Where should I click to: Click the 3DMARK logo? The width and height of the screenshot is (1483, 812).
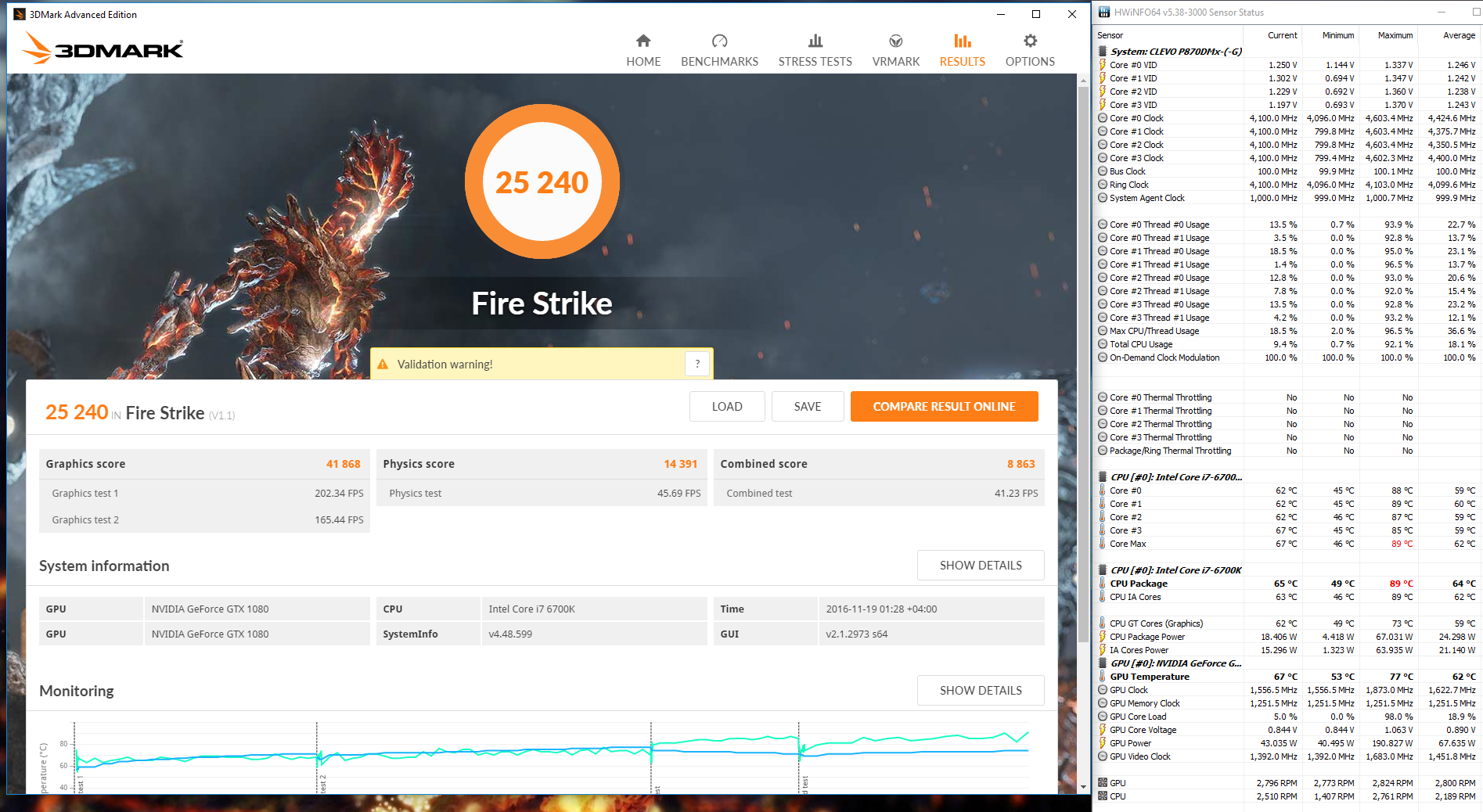[103, 49]
